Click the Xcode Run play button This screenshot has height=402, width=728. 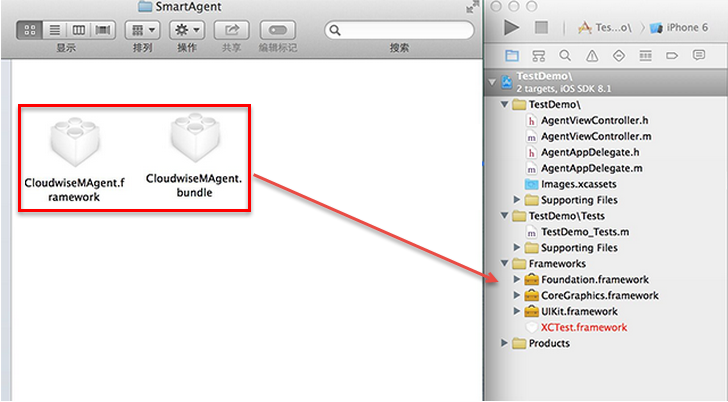point(512,28)
